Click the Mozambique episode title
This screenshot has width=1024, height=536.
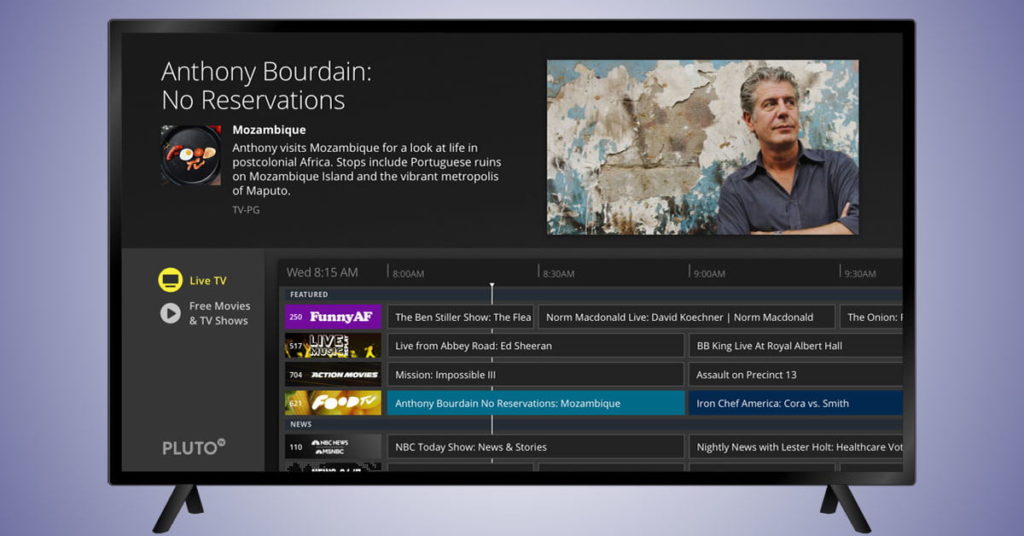[x=269, y=129]
